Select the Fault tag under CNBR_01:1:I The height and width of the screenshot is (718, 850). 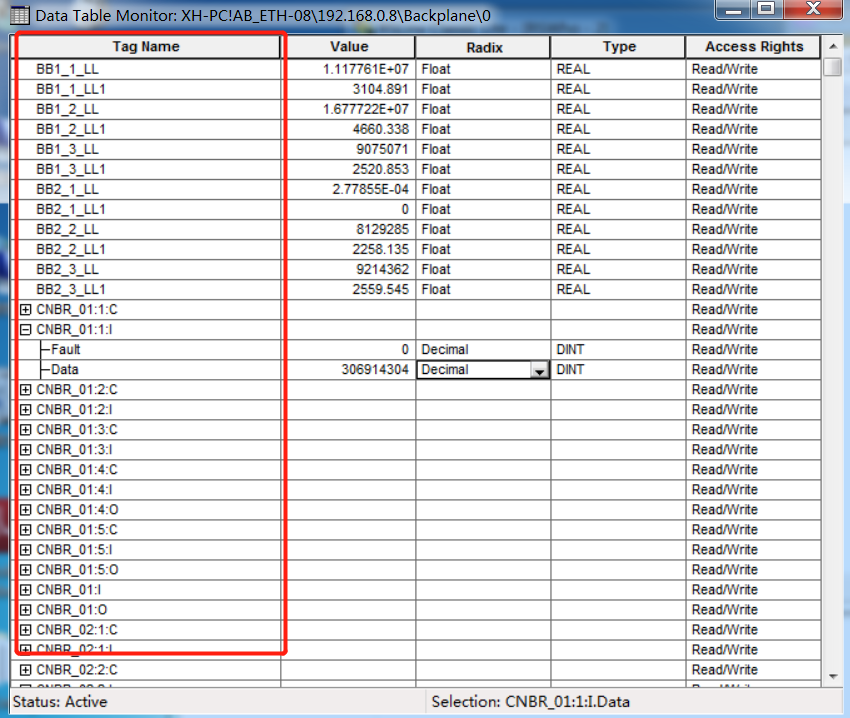coord(66,349)
